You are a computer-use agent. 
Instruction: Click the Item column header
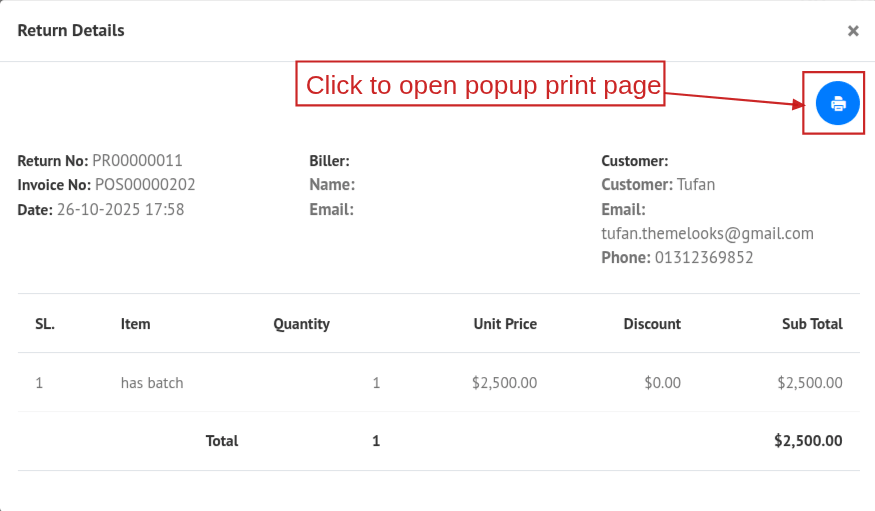point(135,323)
